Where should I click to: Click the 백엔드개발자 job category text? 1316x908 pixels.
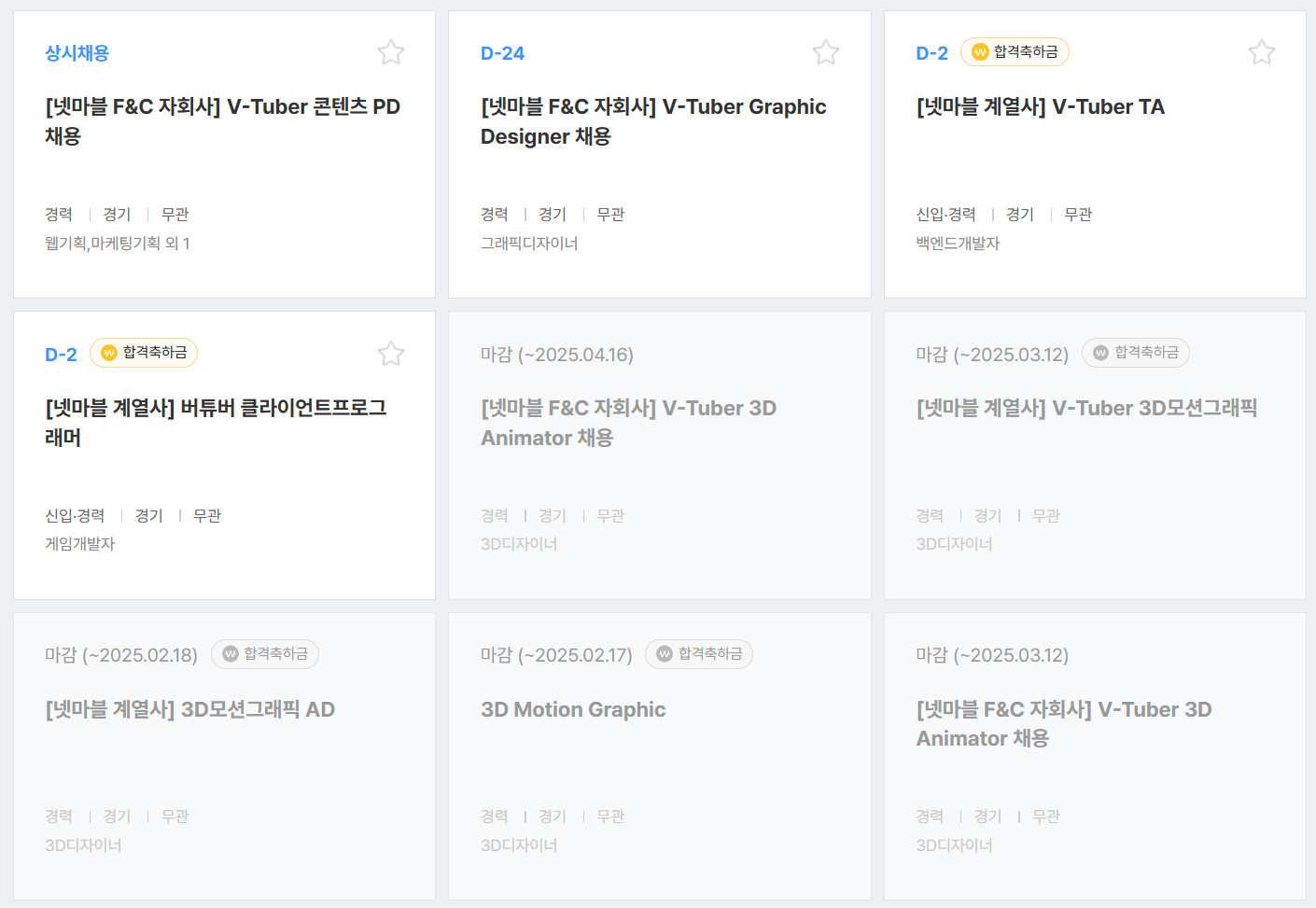[958, 244]
